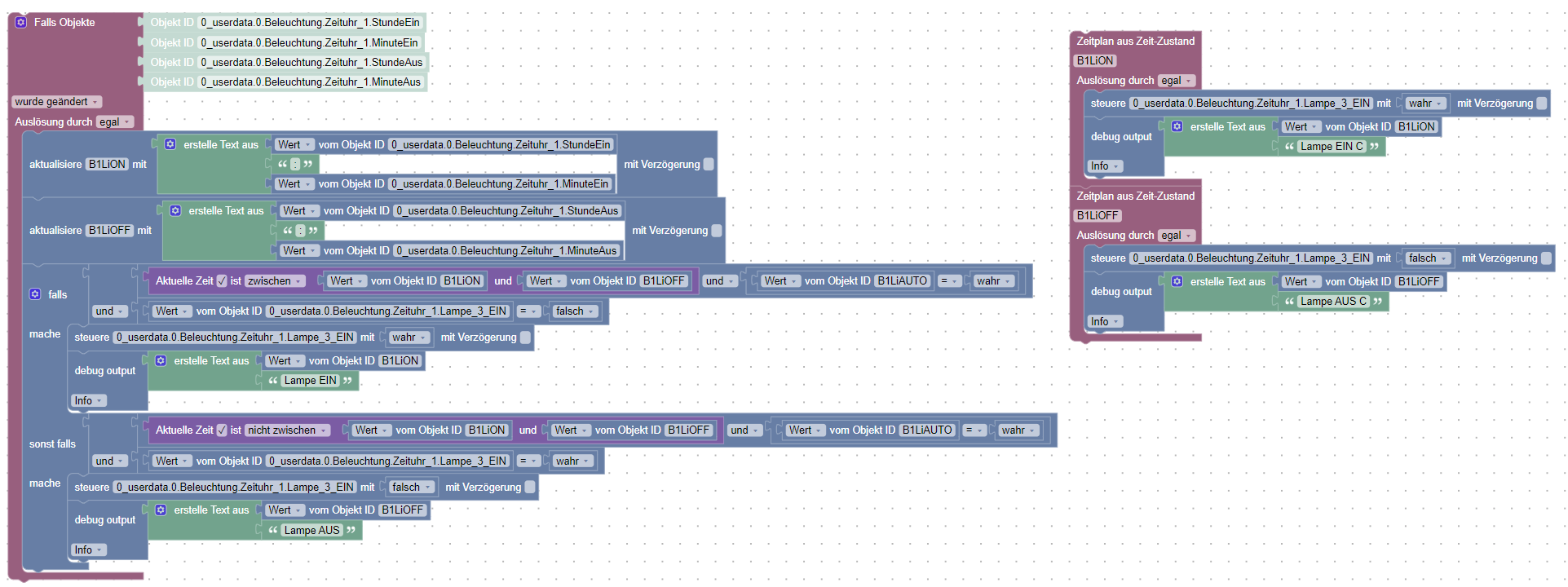Open the 'nicht zwischen' time comparison dropdown
Image resolution: width=1568 pixels, height=587 pixels.
click(x=287, y=430)
